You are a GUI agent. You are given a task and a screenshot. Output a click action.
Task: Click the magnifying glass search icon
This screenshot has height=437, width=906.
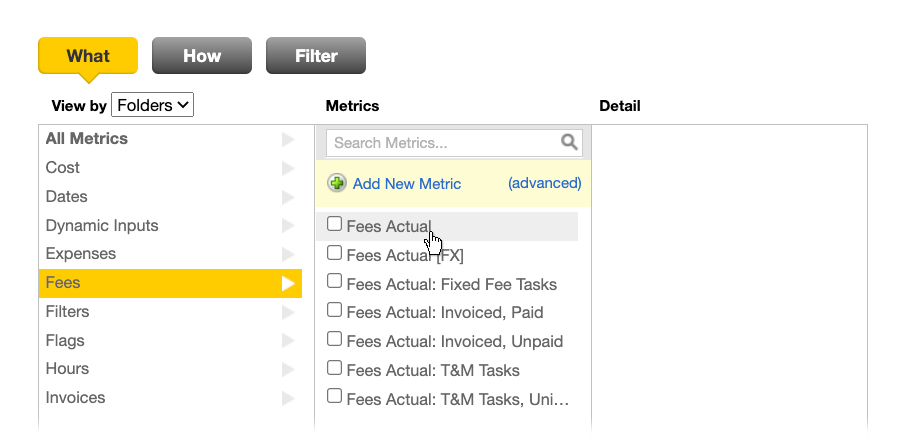pos(569,142)
